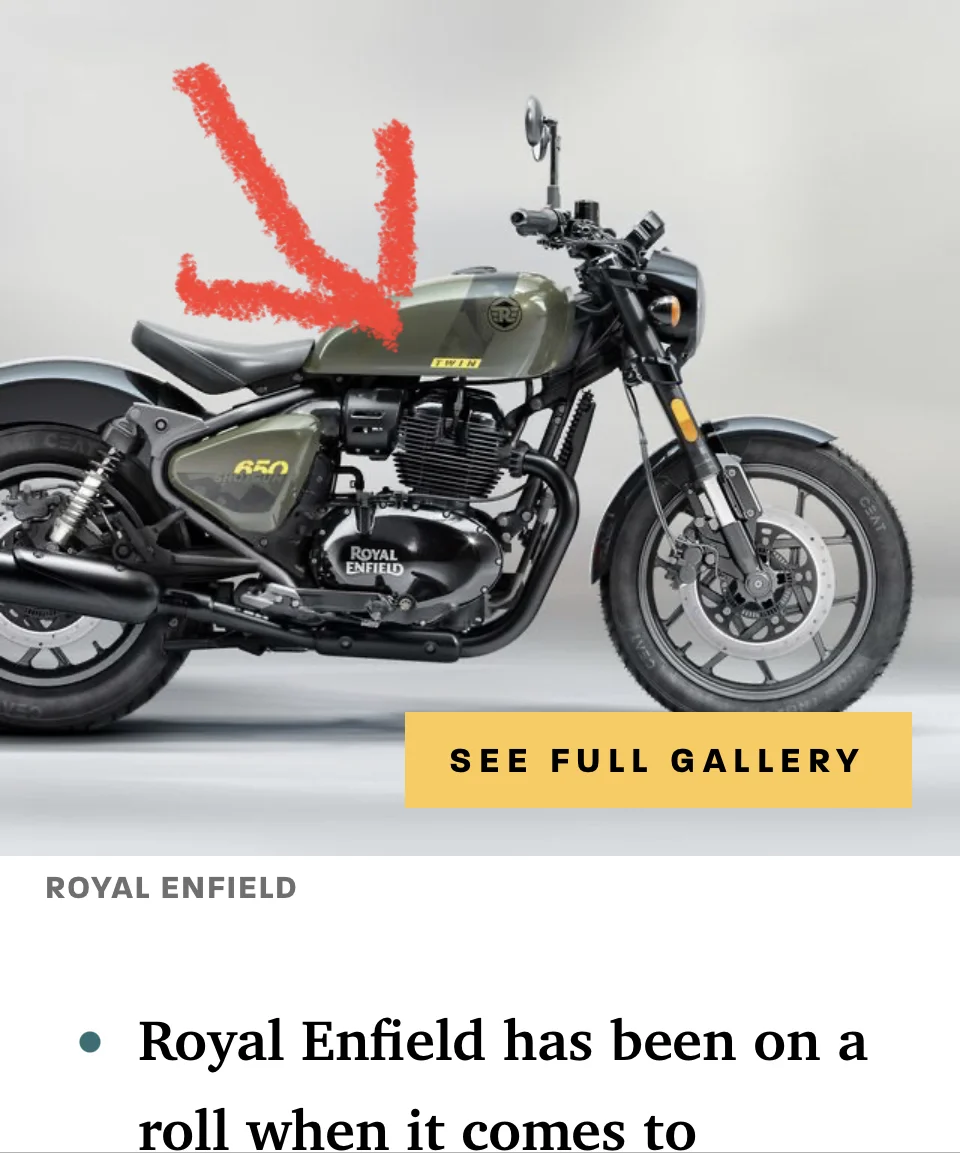Click the left handlebar grip
This screenshot has width=960, height=1153.
(x=529, y=218)
